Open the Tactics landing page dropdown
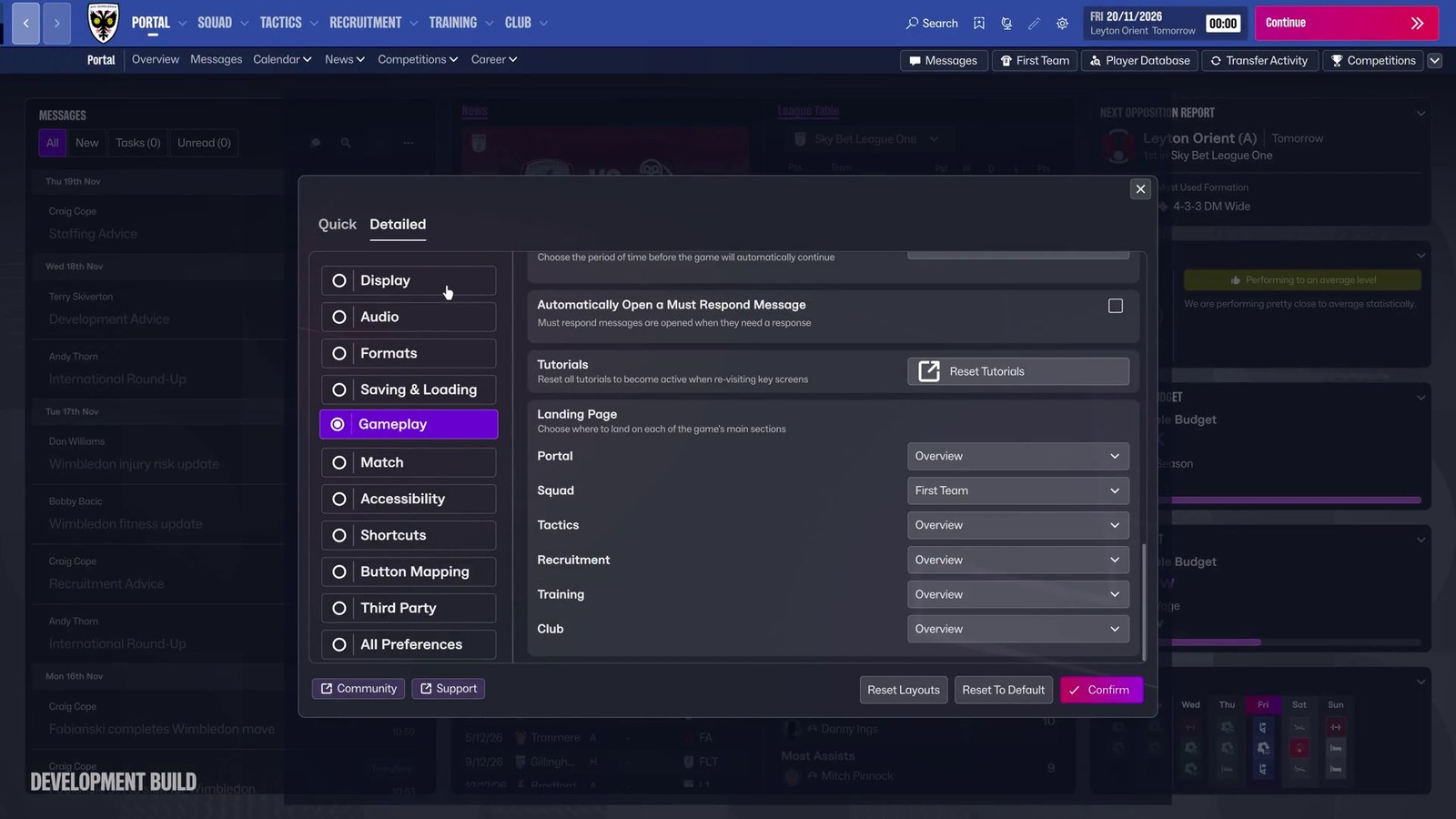Image resolution: width=1456 pixels, height=819 pixels. pos(1018,525)
